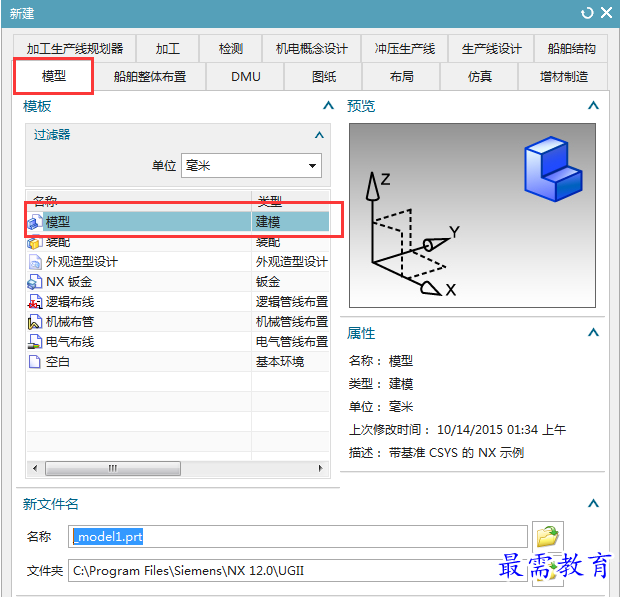Switch to the 船舶结构 tab
This screenshot has width=620, height=597.
point(571,49)
